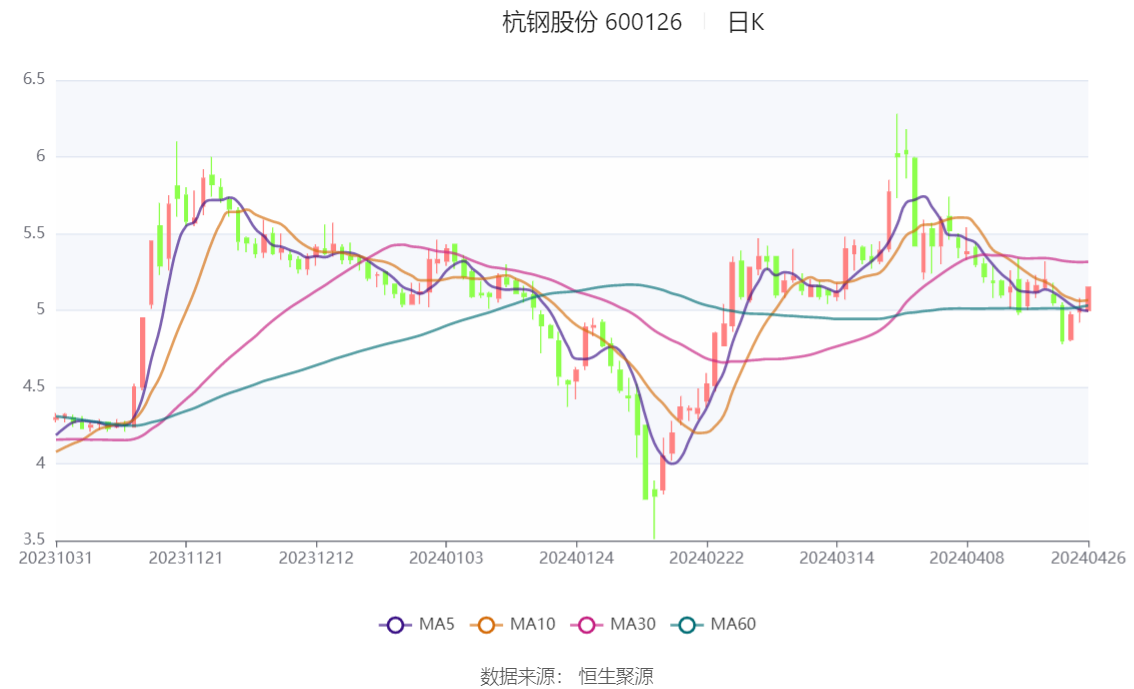Toggle the MA30 pink legend circle icon
This screenshot has width=1134, height=689.
click(x=587, y=625)
